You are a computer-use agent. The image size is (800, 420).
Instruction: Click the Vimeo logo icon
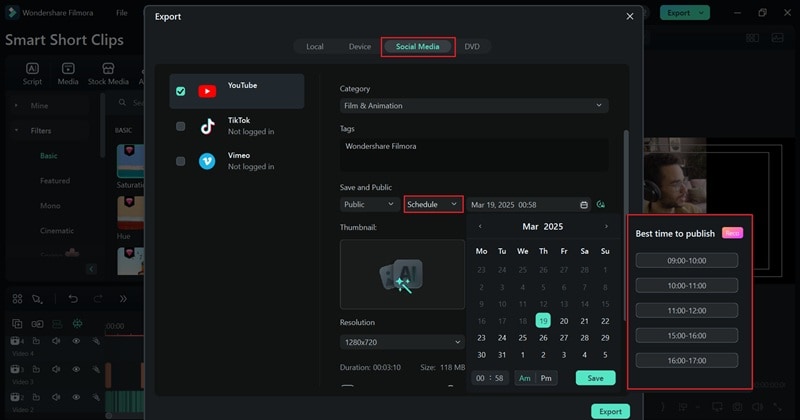[x=207, y=161]
